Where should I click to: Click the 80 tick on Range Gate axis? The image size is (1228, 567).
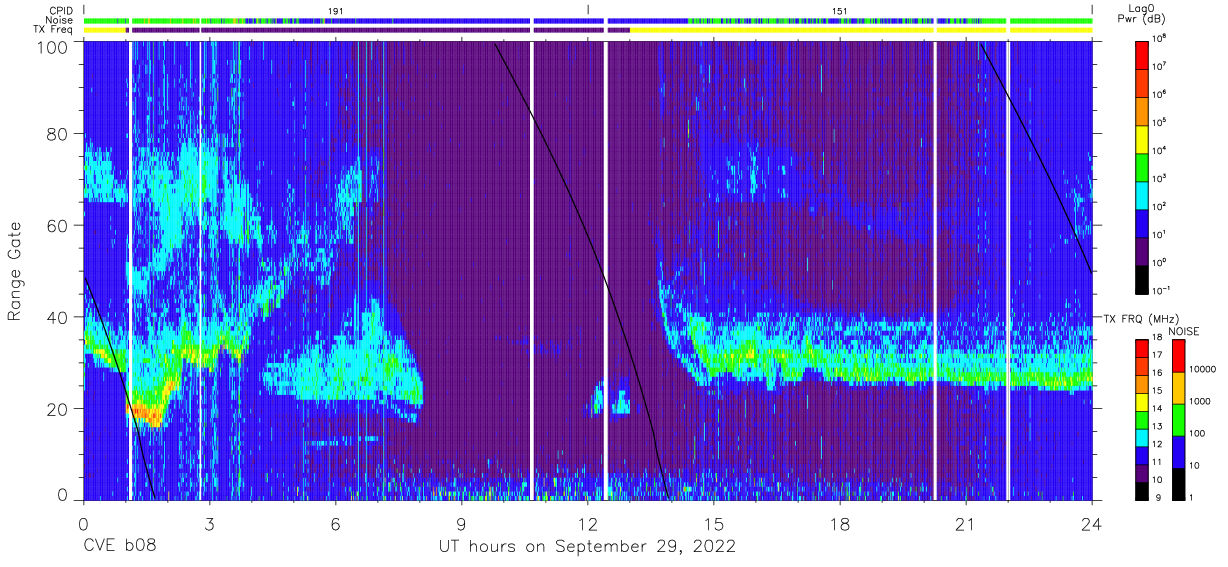tap(57, 135)
